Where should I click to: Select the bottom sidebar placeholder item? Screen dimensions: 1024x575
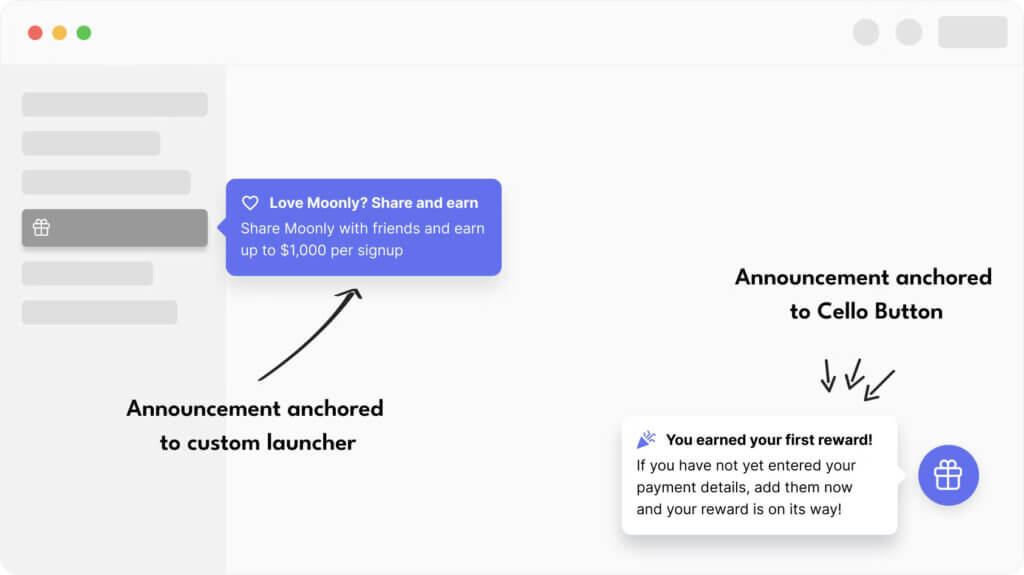99,312
